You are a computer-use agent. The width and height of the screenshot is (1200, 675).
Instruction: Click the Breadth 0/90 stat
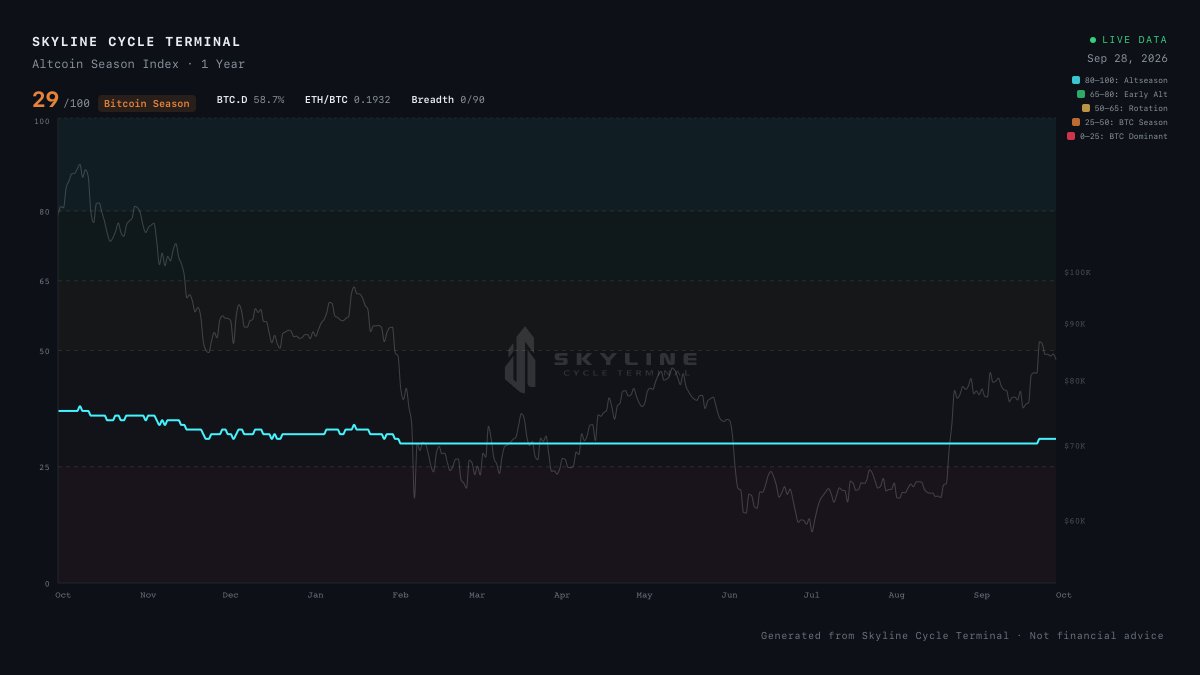448,100
